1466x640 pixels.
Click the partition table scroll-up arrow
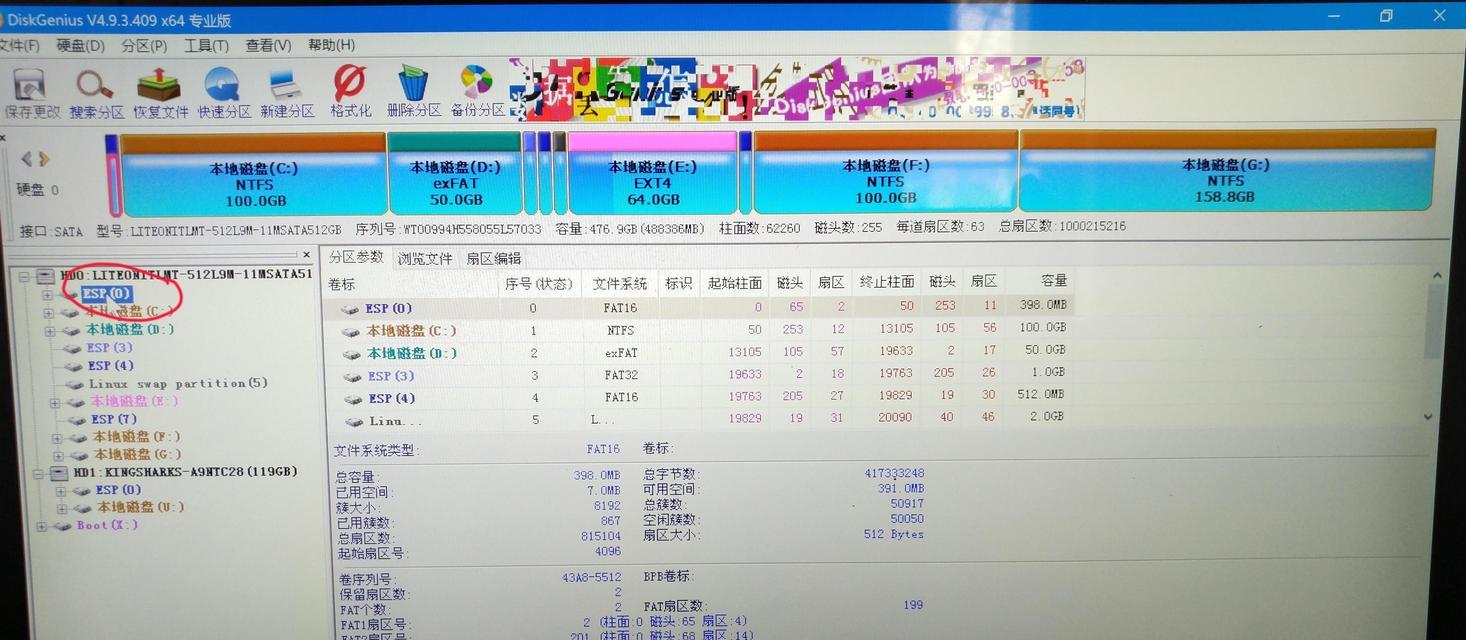(x=1437, y=275)
